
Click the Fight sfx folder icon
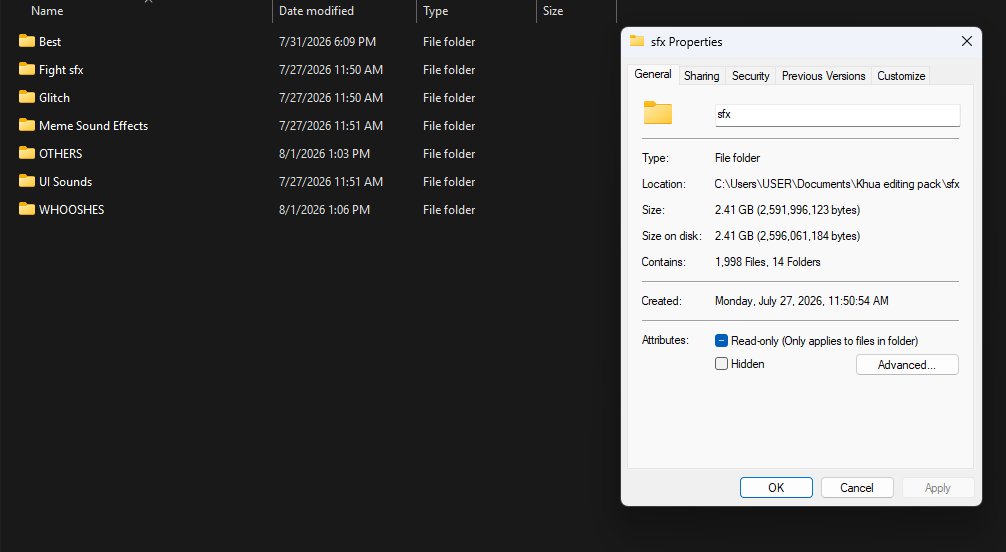click(x=27, y=69)
